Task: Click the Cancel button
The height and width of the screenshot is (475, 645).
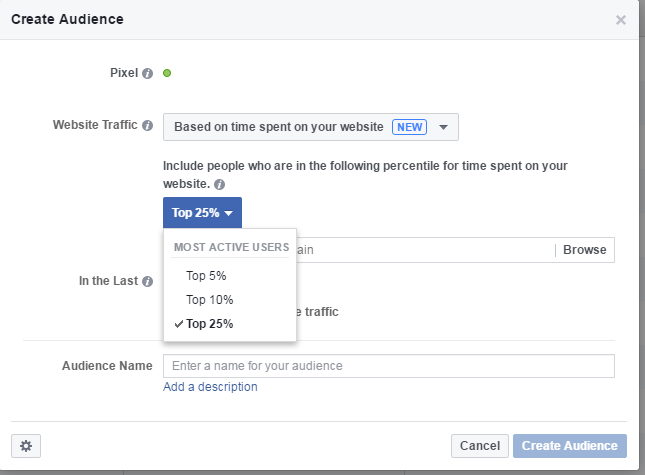Action: pos(480,446)
